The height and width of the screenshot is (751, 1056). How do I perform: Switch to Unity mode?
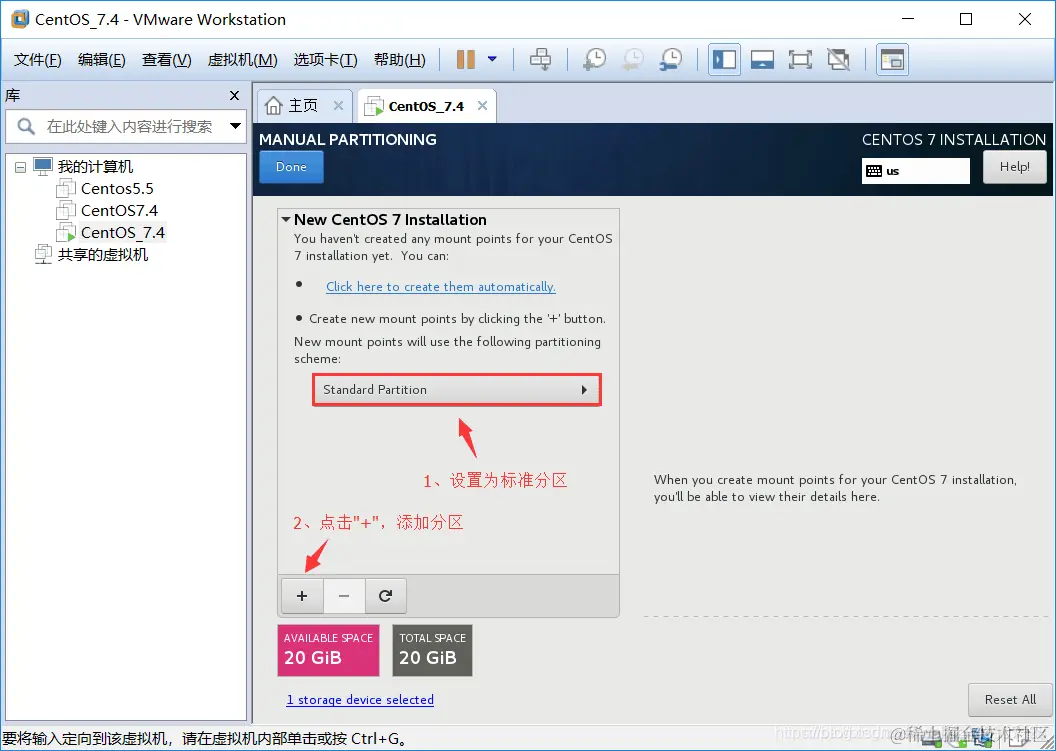tap(838, 59)
